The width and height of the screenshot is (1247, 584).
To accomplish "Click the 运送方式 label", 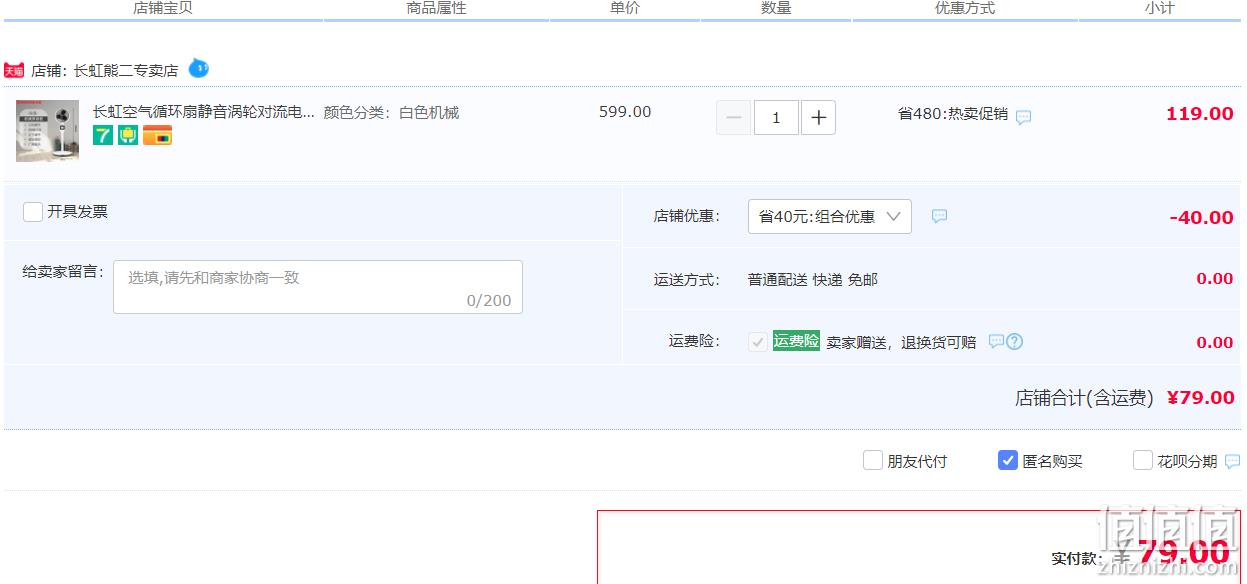I will (687, 280).
